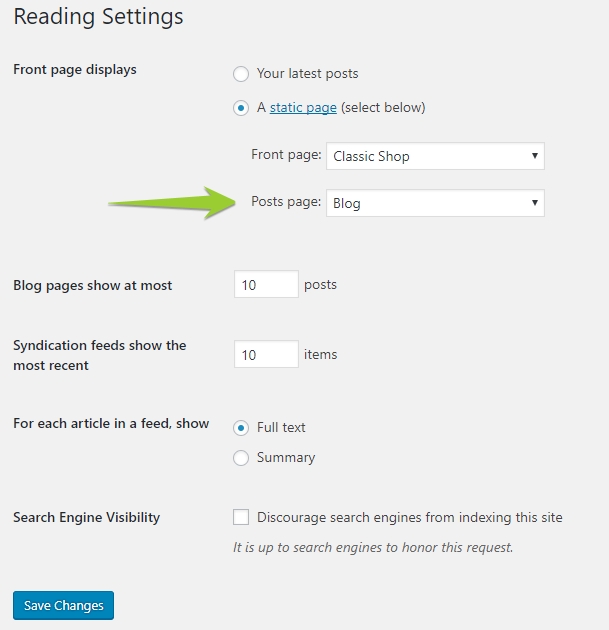Focus the Syndication feeds items number field

[265, 355]
